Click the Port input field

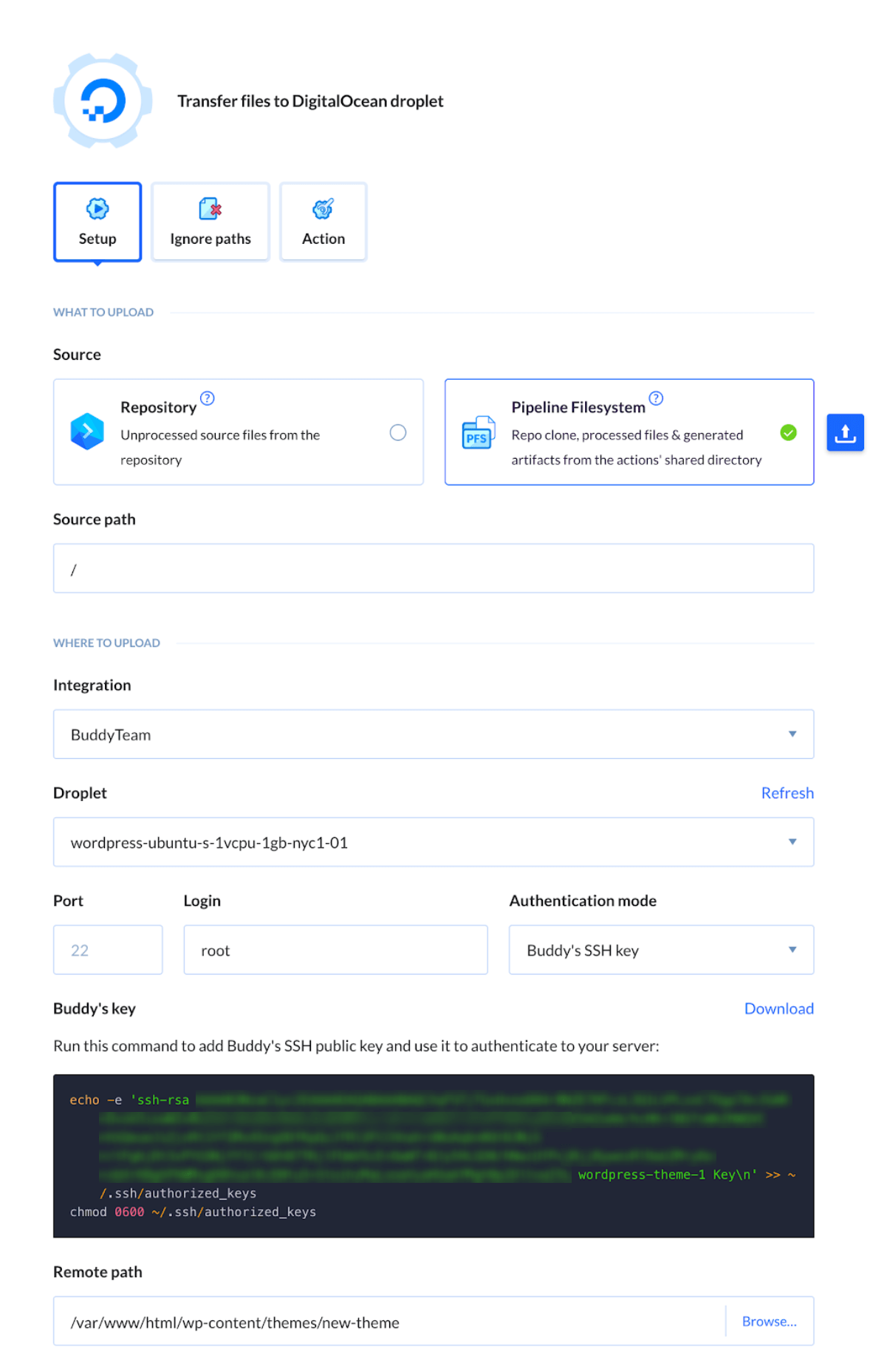[x=108, y=949]
